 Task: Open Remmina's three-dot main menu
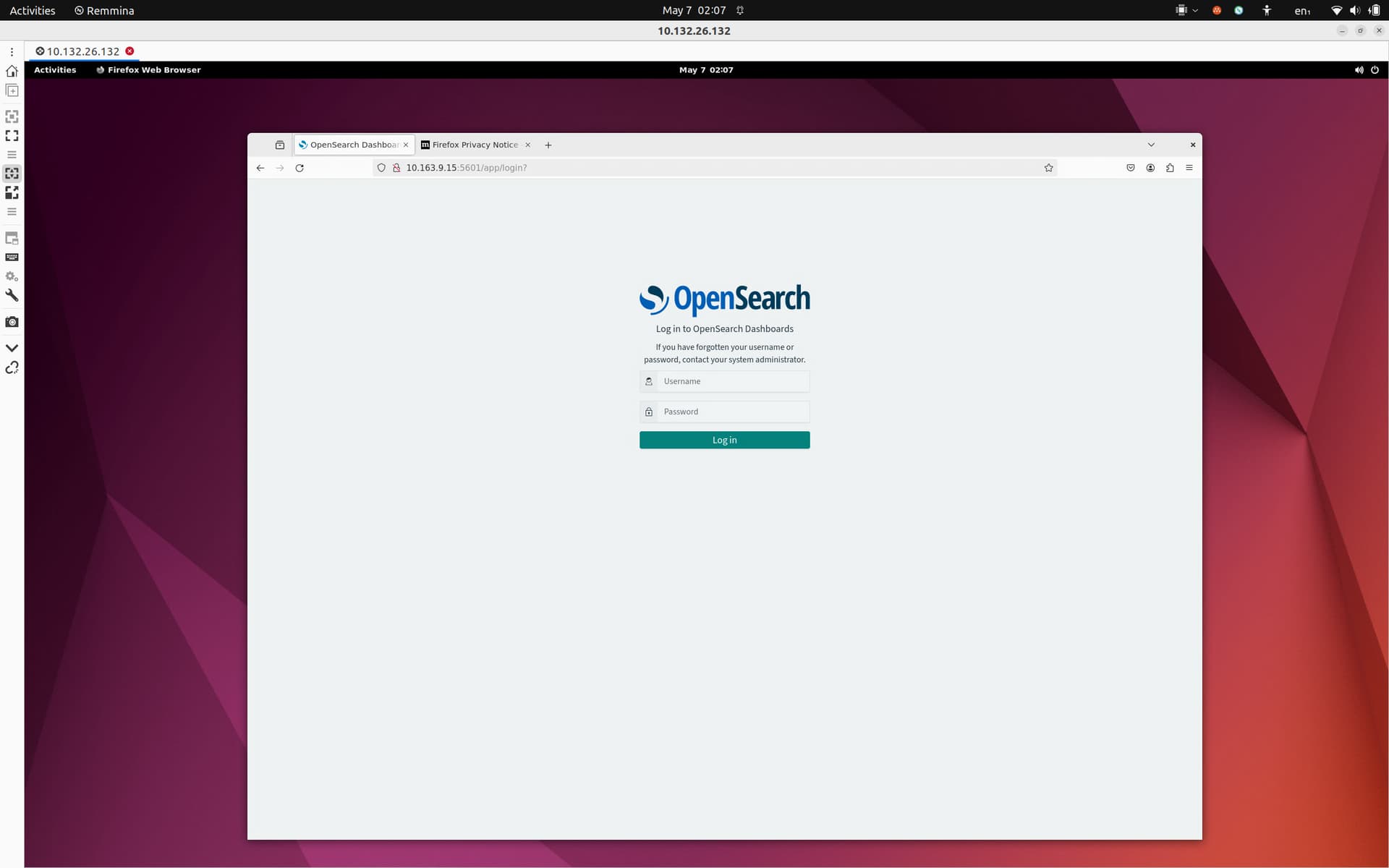12,51
